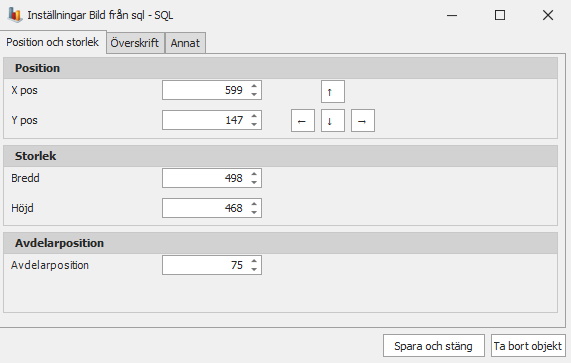Viewport: 571px width, 363px height.
Task: Increase X pos with spinner up arrow
Action: click(254, 86)
